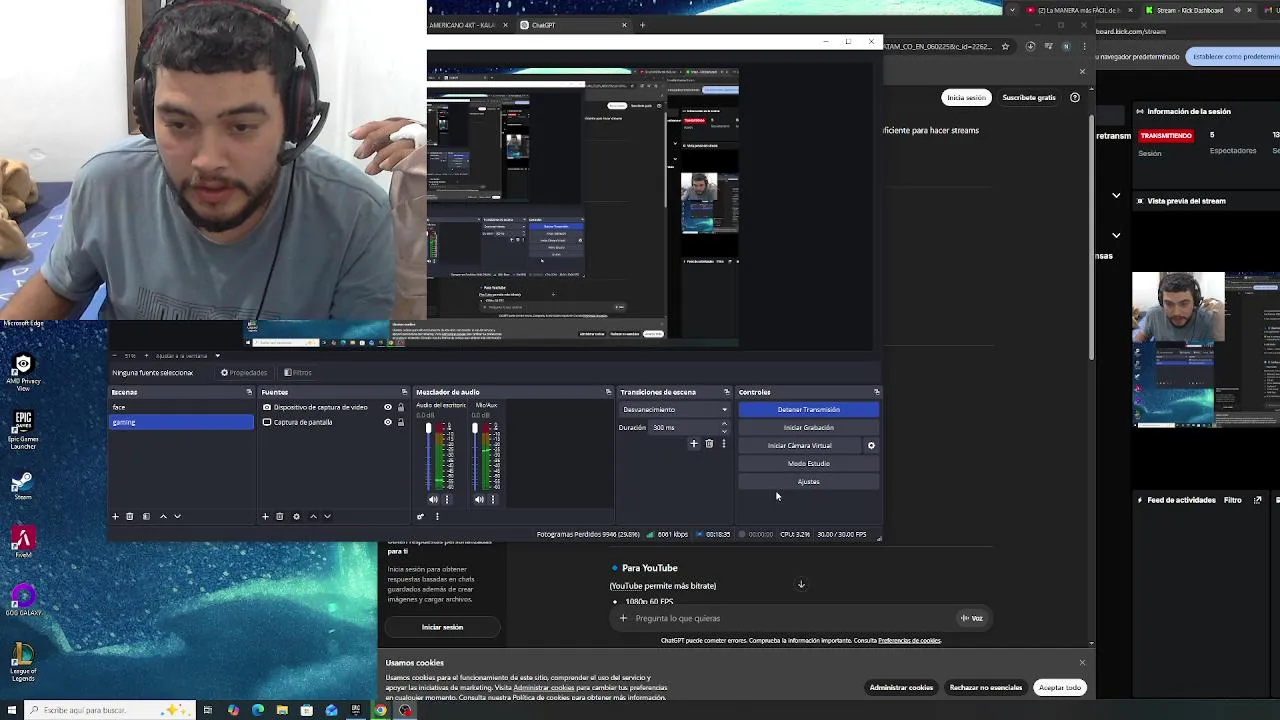Move source up in Fuentes panel
Screen dimensions: 1280x720
pyautogui.click(x=313, y=517)
